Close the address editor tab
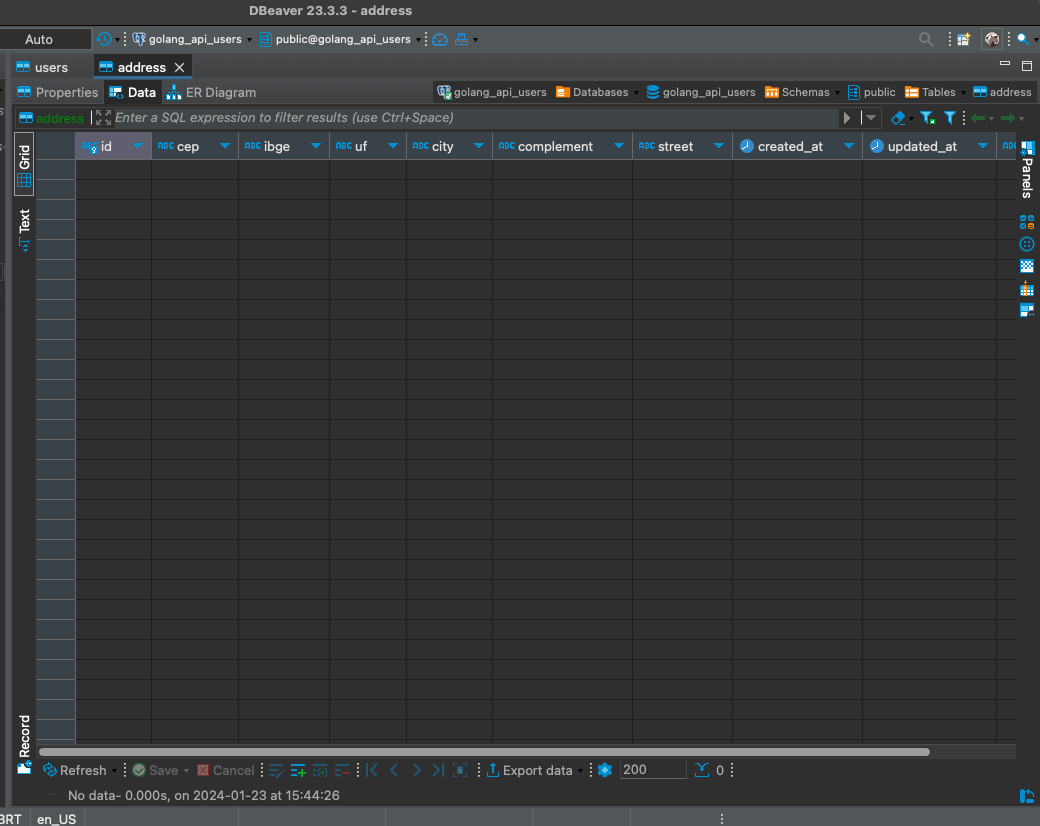1040x826 pixels. point(179,68)
